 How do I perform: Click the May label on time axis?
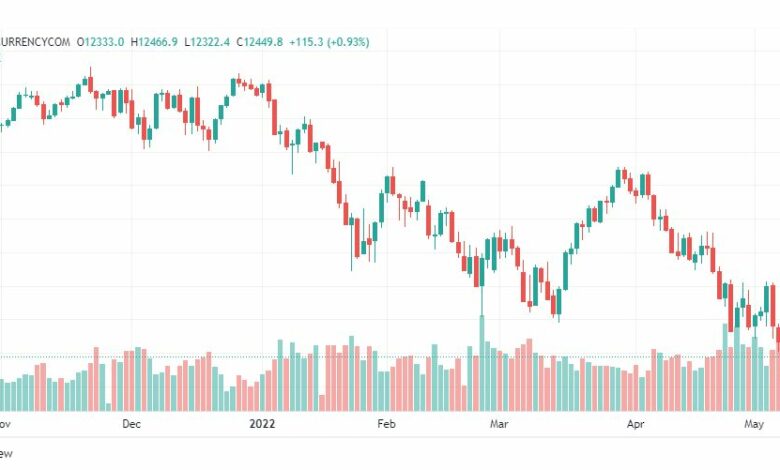pyautogui.click(x=754, y=424)
